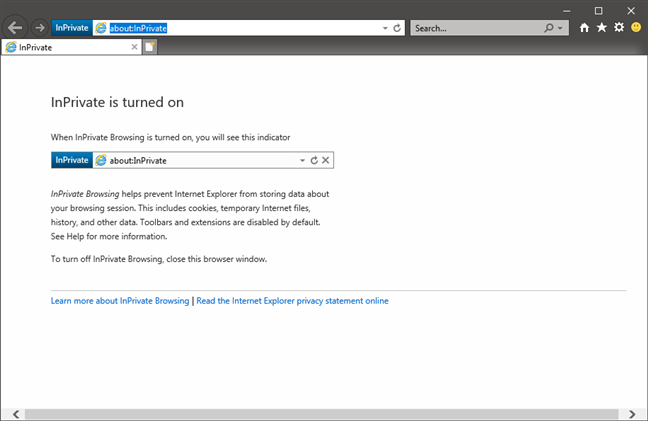Open 'Learn more about InPrivate Browsing' link
Image resolution: width=648 pixels, height=421 pixels.
[120, 301]
